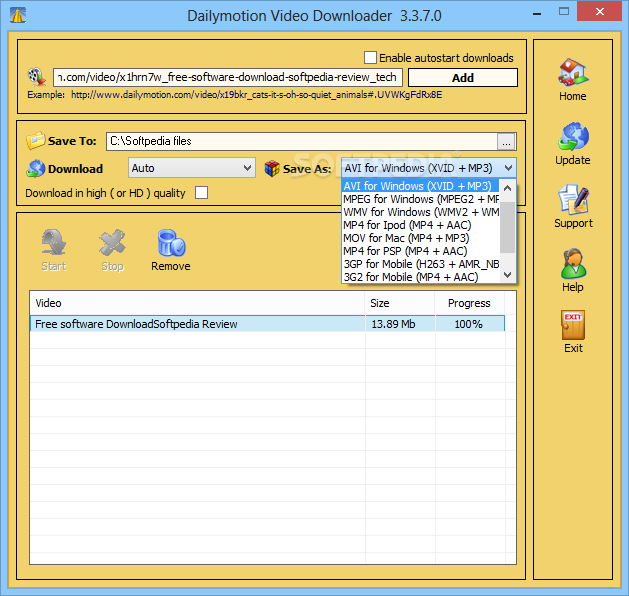Click the Add button
The height and width of the screenshot is (596, 629).
463,77
